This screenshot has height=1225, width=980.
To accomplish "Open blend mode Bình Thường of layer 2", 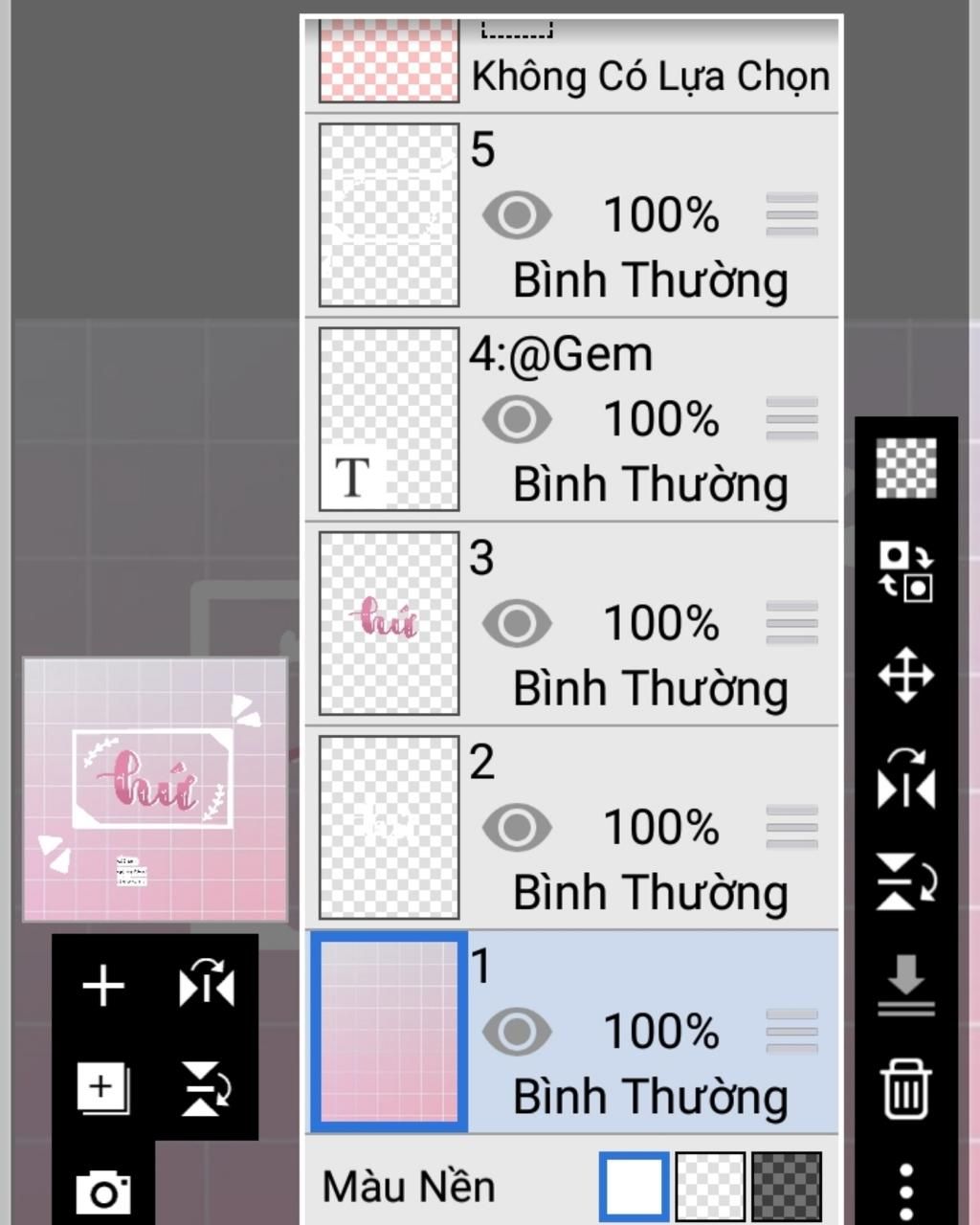I will (651, 893).
